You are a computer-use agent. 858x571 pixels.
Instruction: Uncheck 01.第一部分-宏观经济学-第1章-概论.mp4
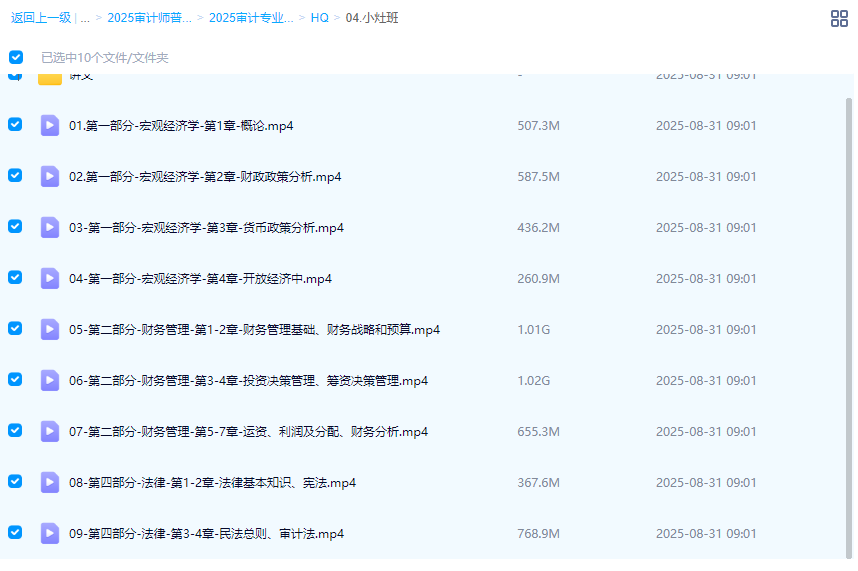[15, 124]
